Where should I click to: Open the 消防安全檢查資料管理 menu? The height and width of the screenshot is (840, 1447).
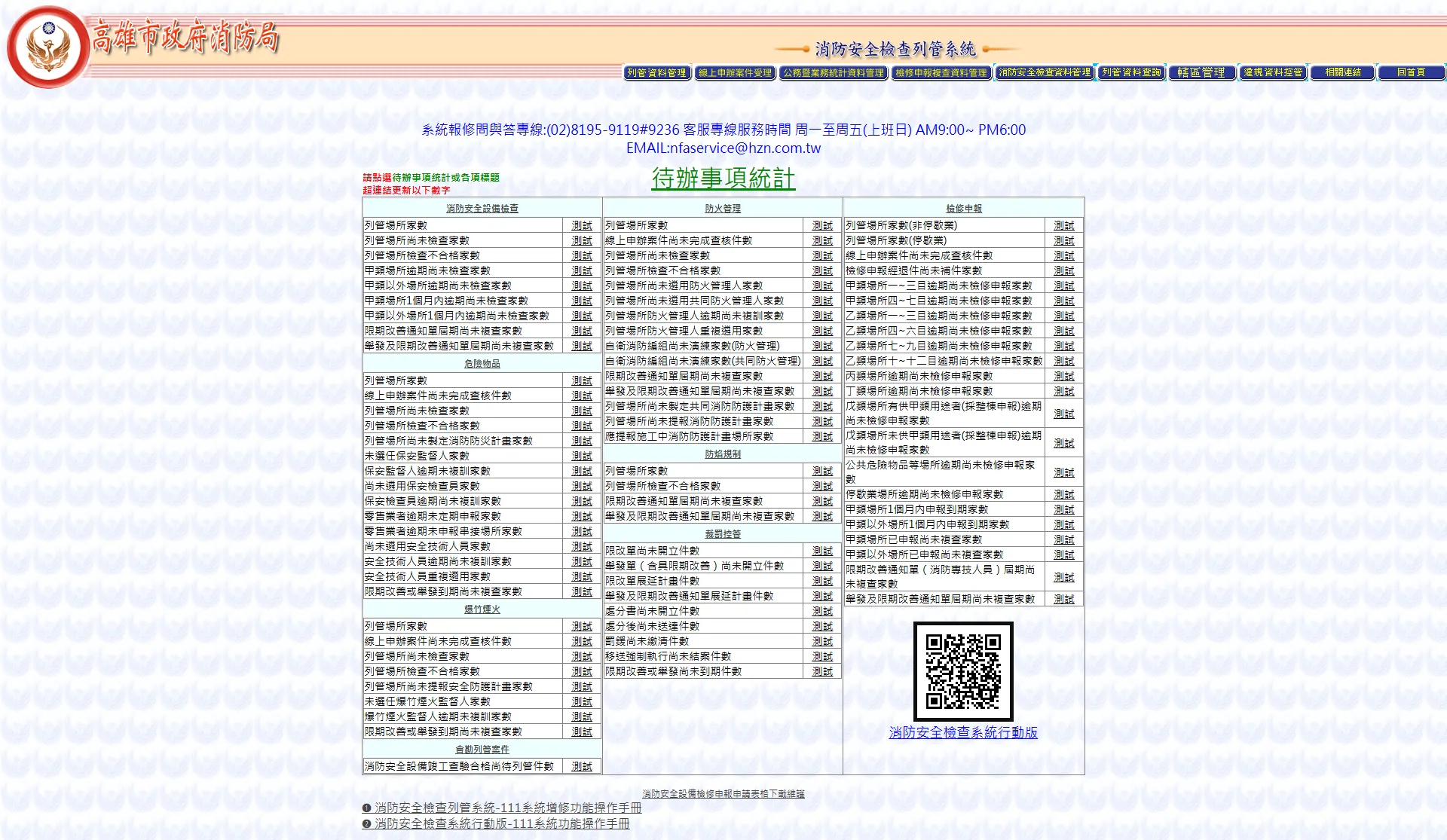click(1045, 72)
